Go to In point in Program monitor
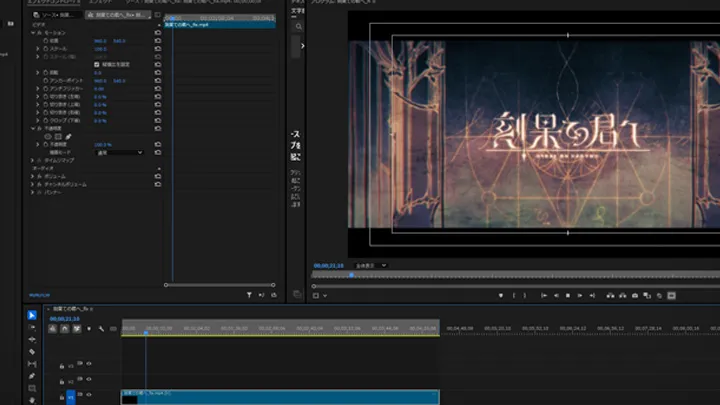This screenshot has height=405, width=720. click(x=544, y=296)
